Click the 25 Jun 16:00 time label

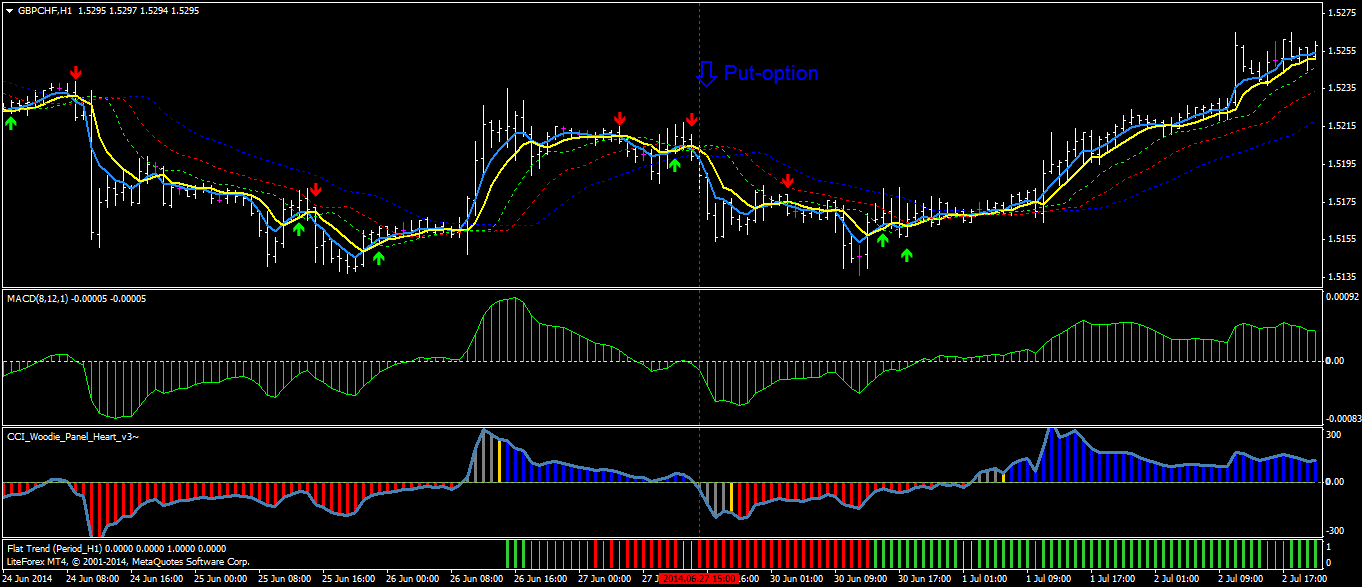pyautogui.click(x=348, y=578)
